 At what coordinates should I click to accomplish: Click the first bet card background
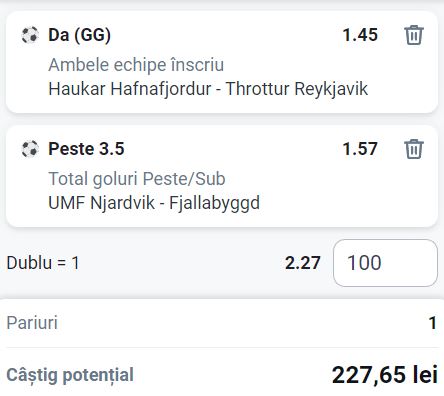(222, 62)
